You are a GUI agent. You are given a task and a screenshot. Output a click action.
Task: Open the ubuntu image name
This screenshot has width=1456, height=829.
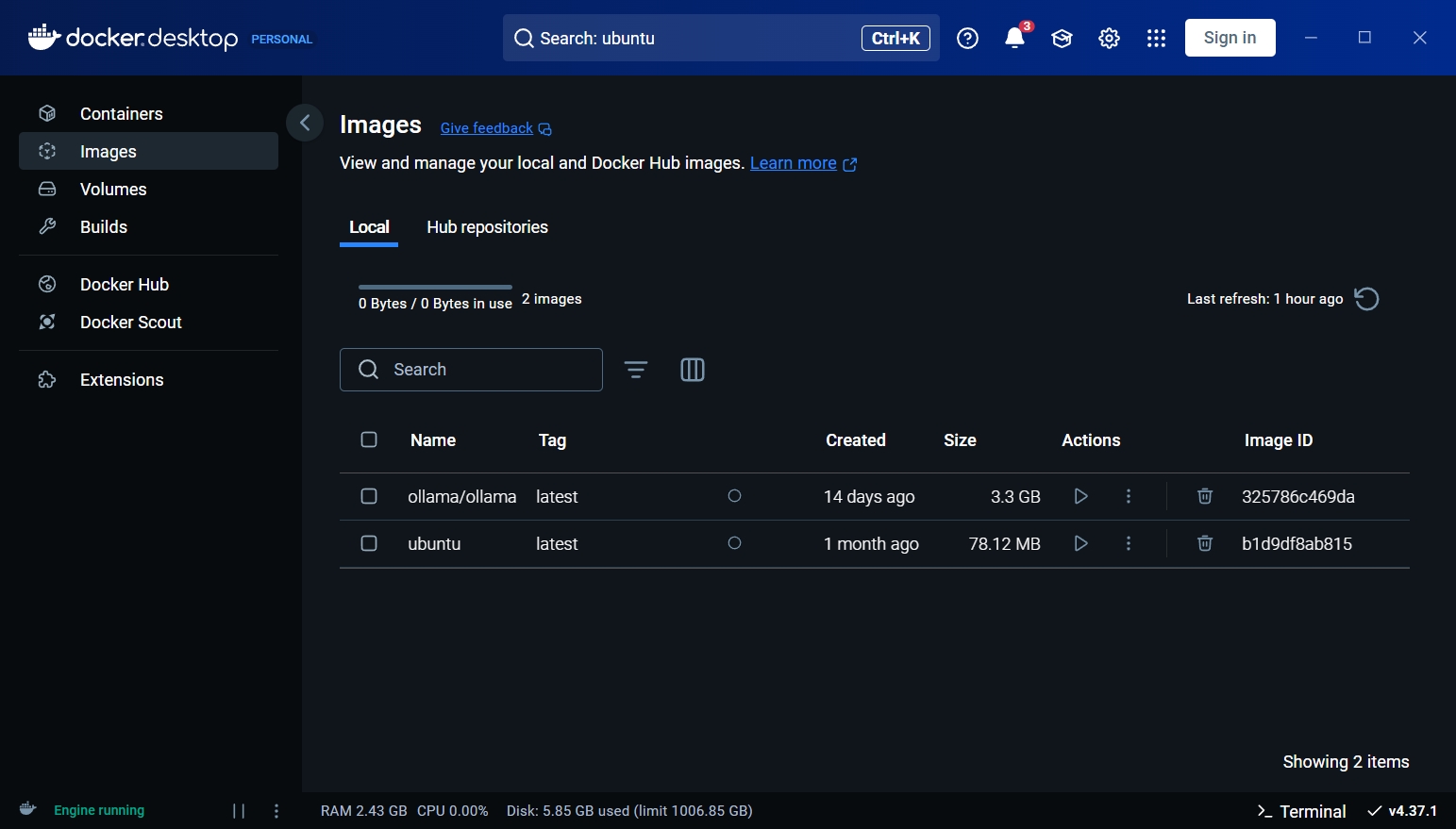click(434, 544)
